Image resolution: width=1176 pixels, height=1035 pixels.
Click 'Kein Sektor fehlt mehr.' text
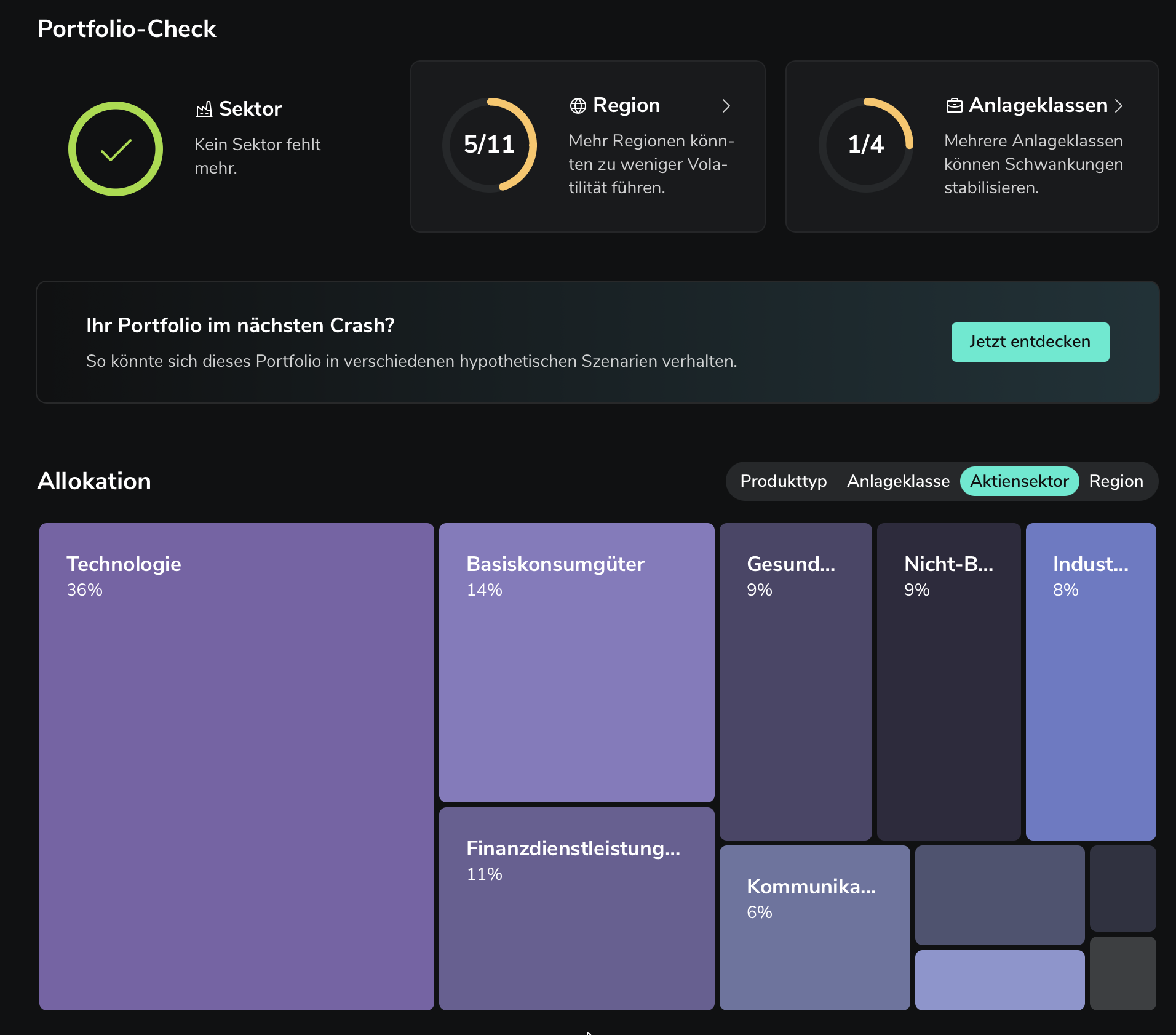coord(258,156)
